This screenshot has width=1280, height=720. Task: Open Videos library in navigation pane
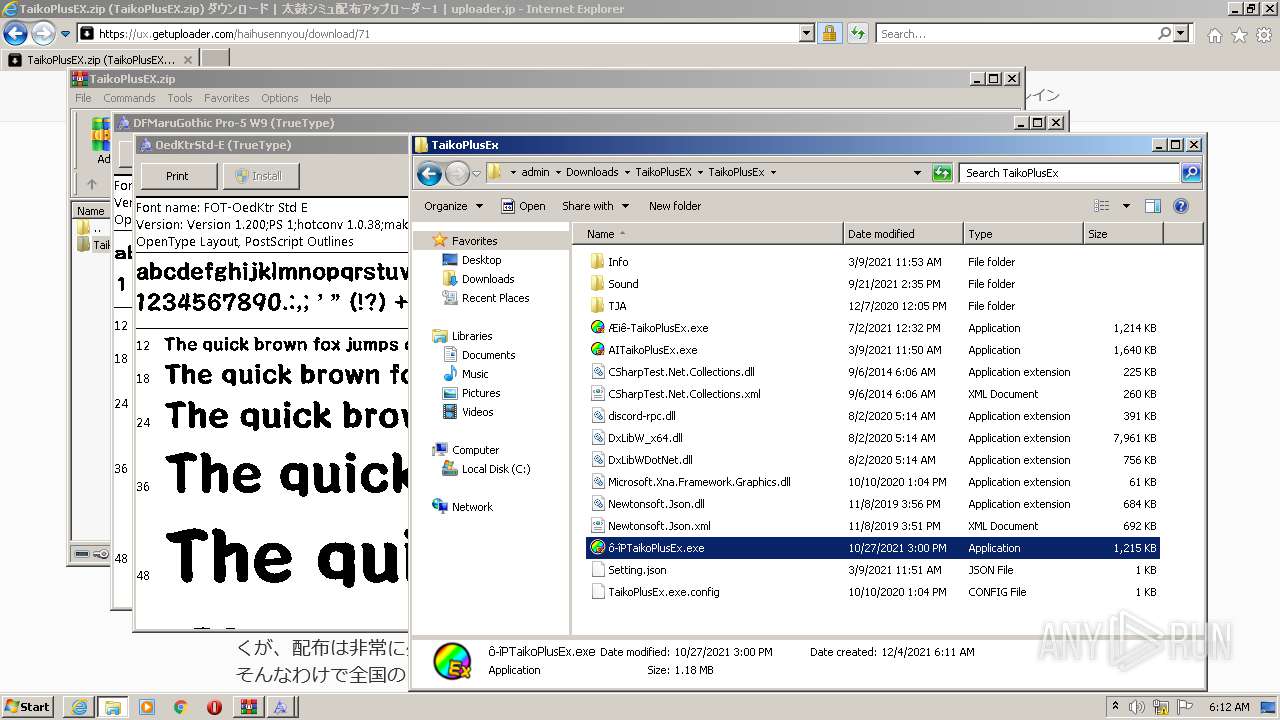(x=477, y=412)
